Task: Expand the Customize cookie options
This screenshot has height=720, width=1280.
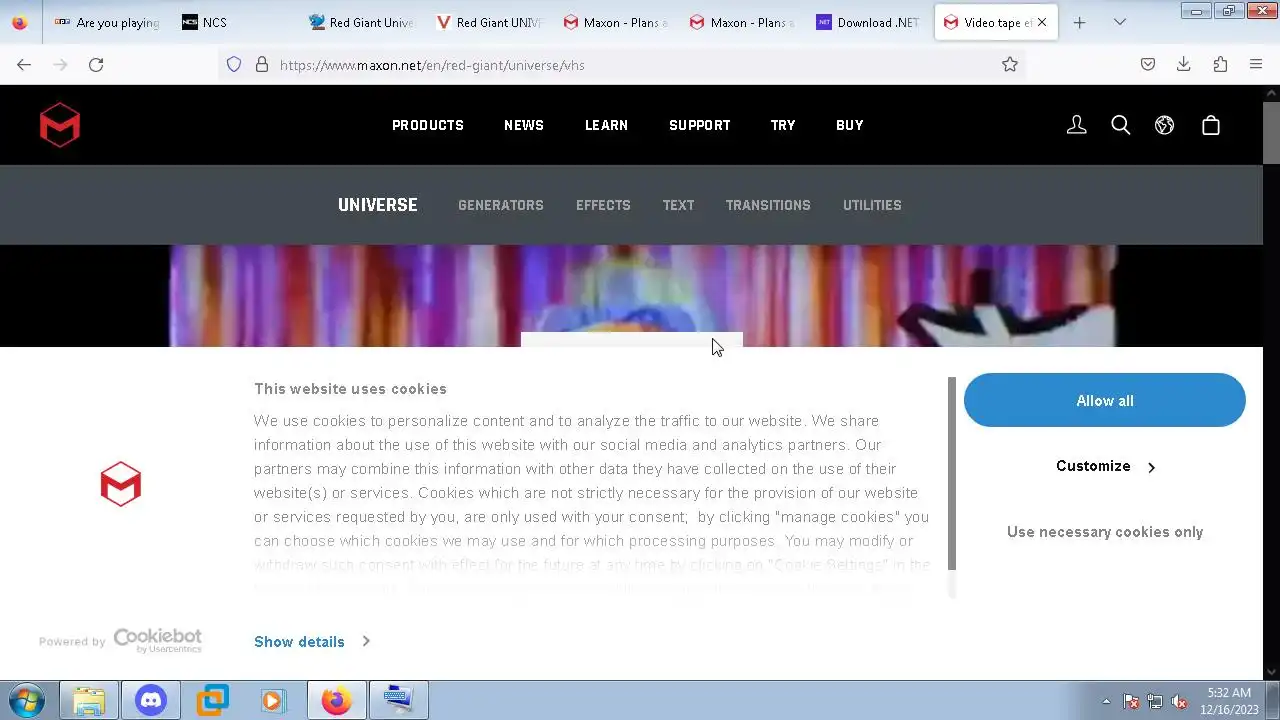Action: coord(1105,466)
